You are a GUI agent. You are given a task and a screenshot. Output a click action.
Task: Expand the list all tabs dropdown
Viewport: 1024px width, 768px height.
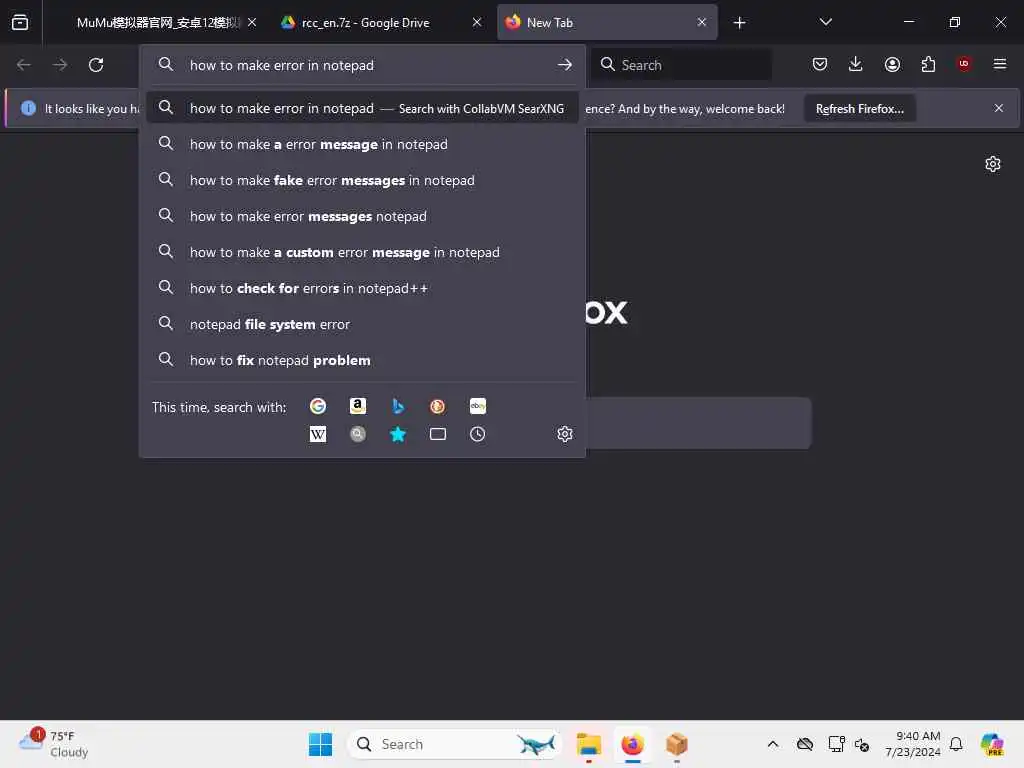click(x=825, y=22)
